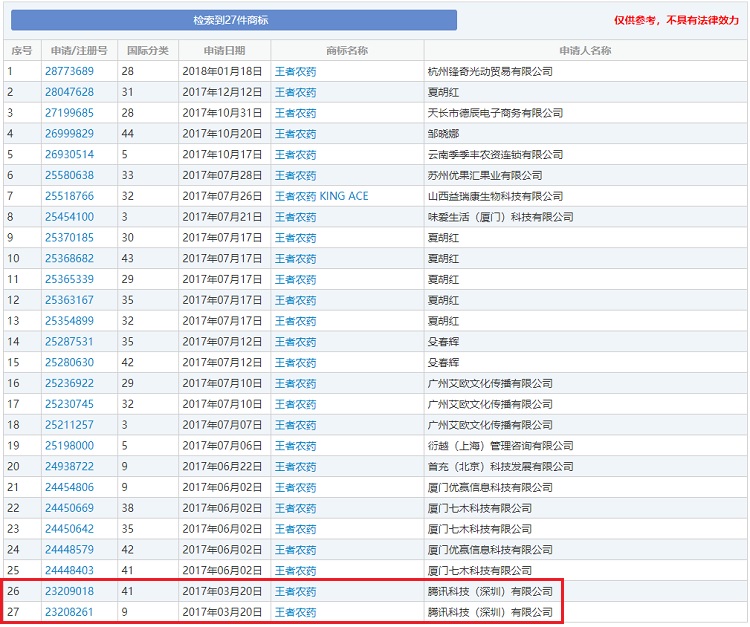Open registration number 24448403
This screenshot has height=627, width=750.
[69, 571]
